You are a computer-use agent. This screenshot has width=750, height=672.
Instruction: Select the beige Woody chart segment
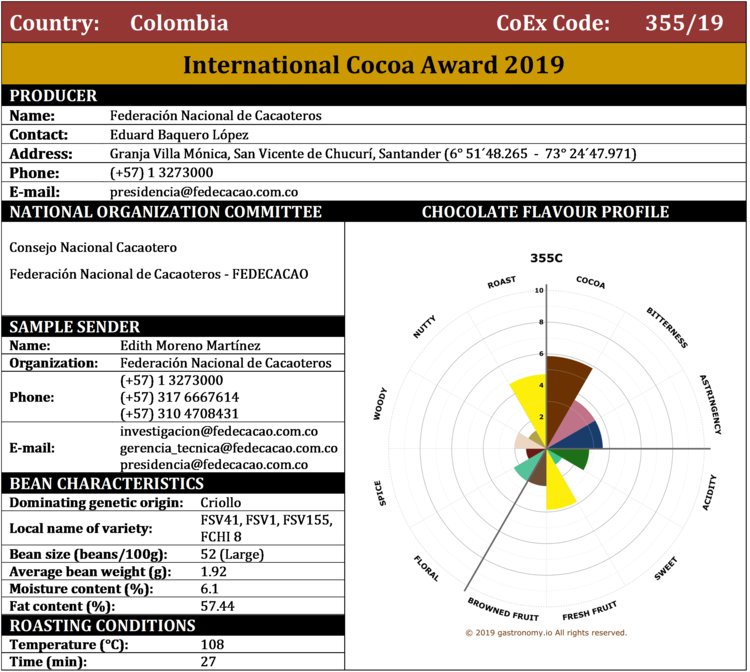coord(522,442)
